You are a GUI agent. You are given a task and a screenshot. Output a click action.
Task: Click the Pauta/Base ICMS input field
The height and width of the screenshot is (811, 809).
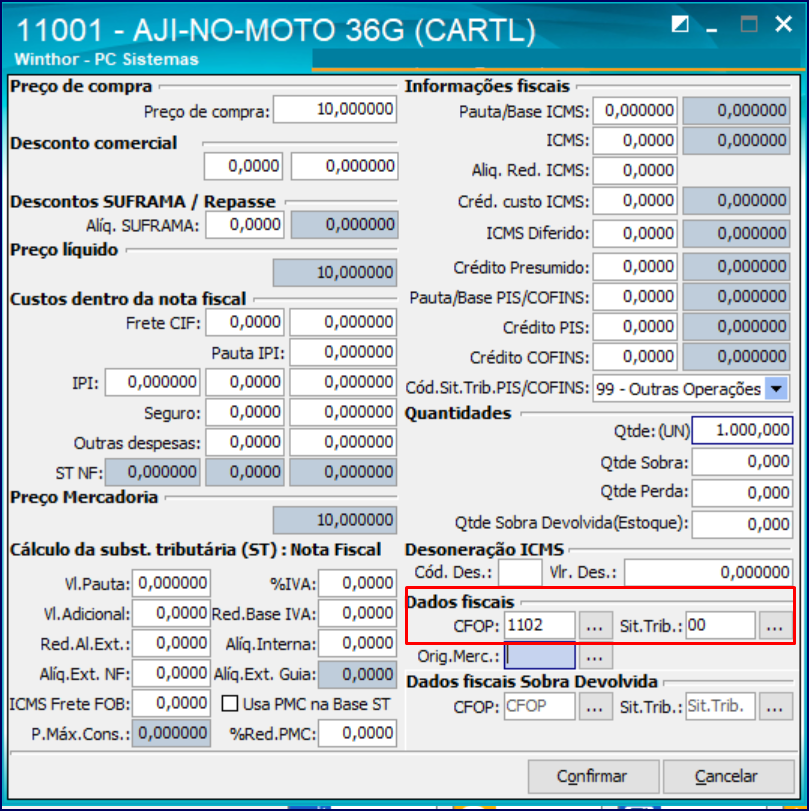pyautogui.click(x=635, y=111)
